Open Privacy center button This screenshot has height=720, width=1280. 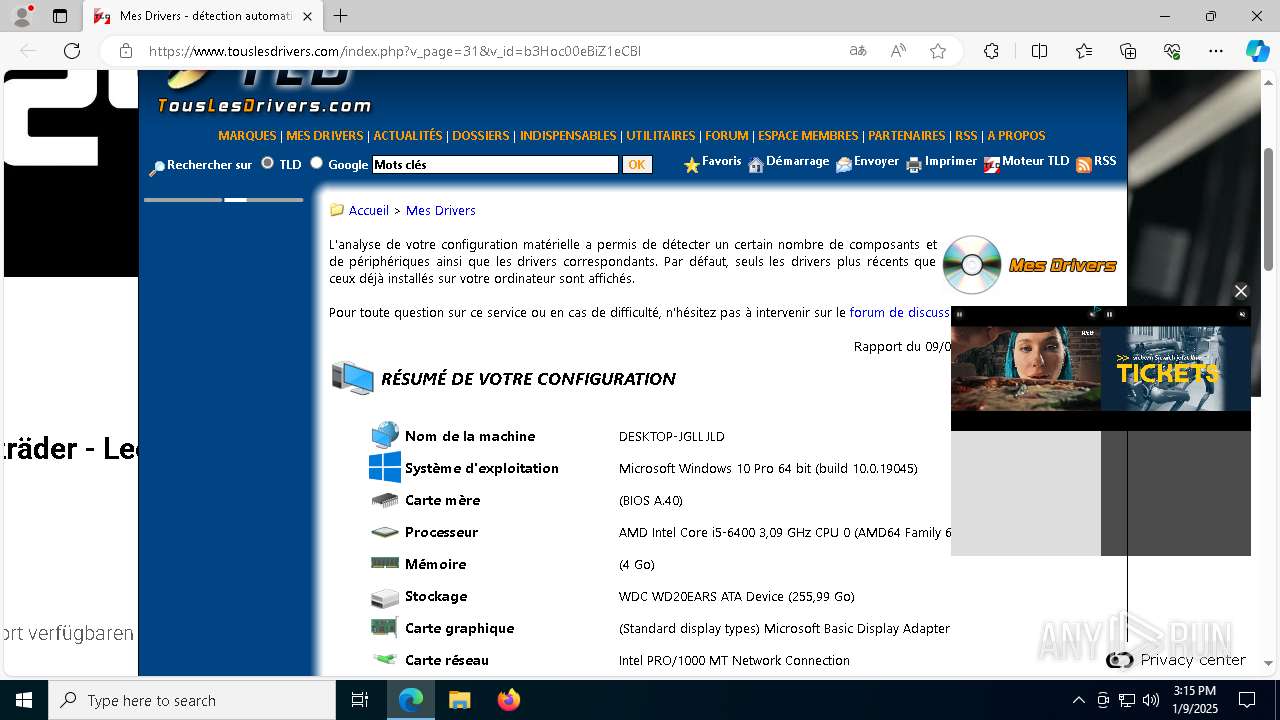click(x=1176, y=660)
